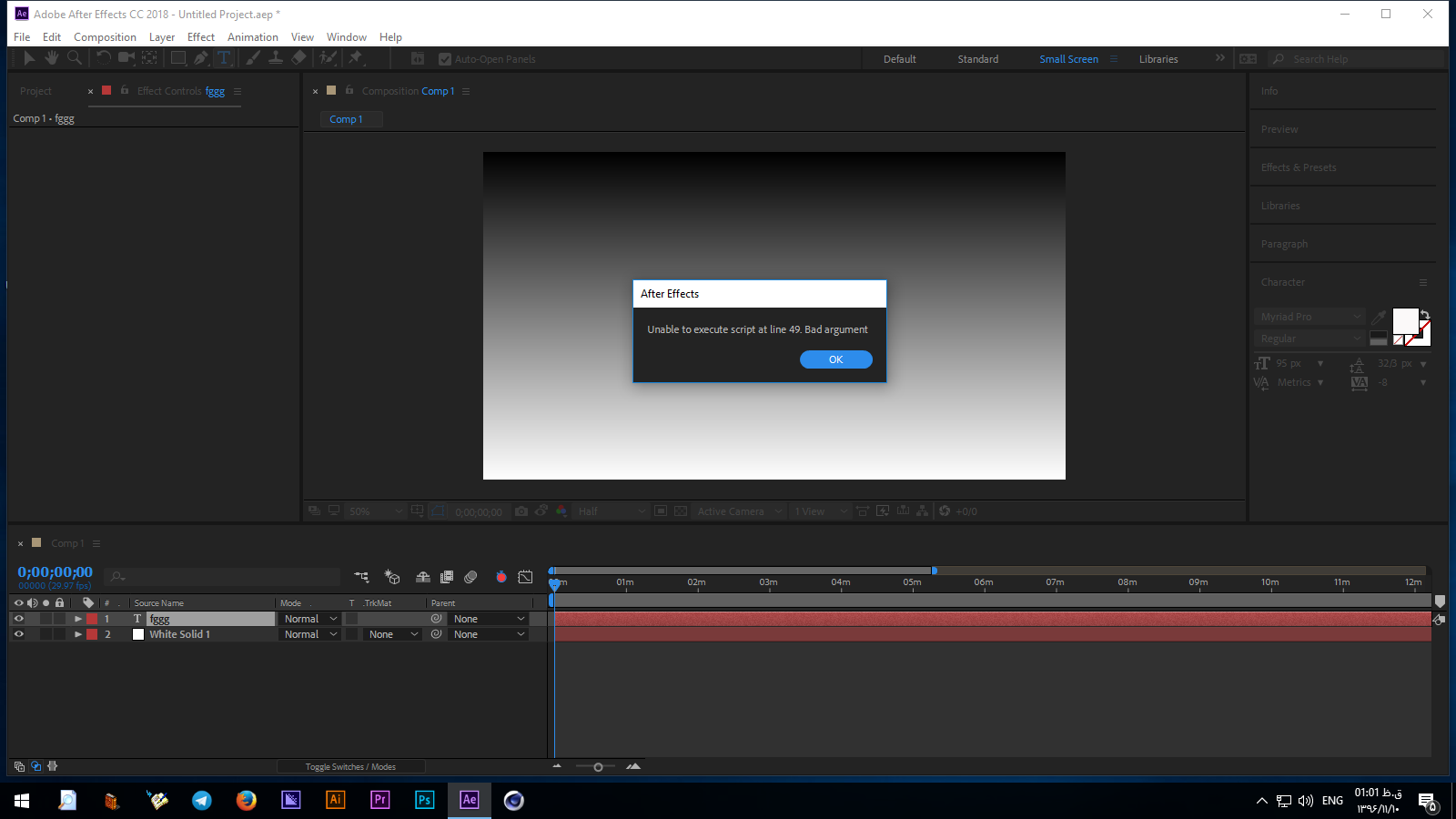Click the white fill color swatch
The image size is (1456, 819).
coord(1405,320)
